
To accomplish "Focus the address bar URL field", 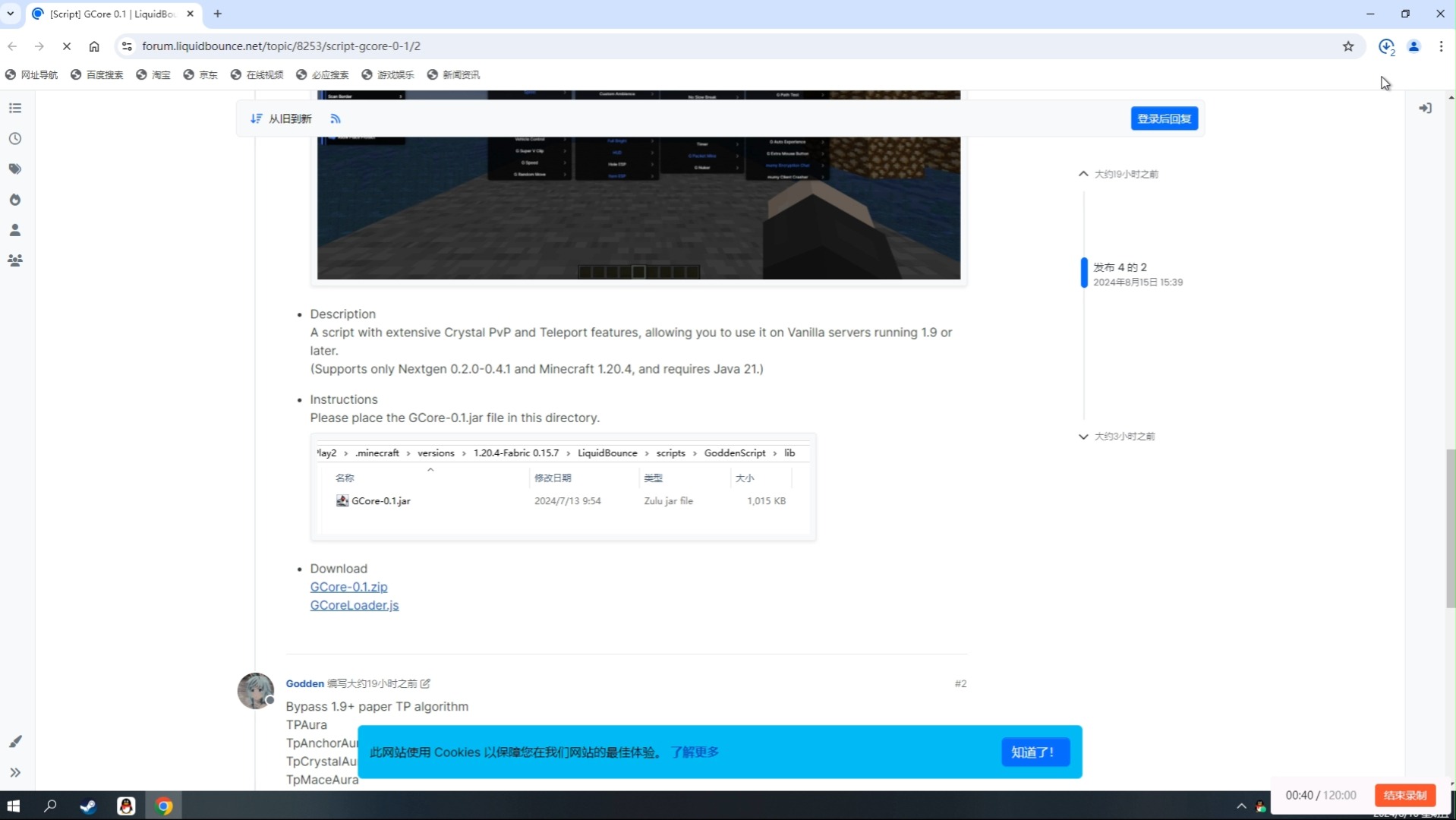I will (729, 46).
